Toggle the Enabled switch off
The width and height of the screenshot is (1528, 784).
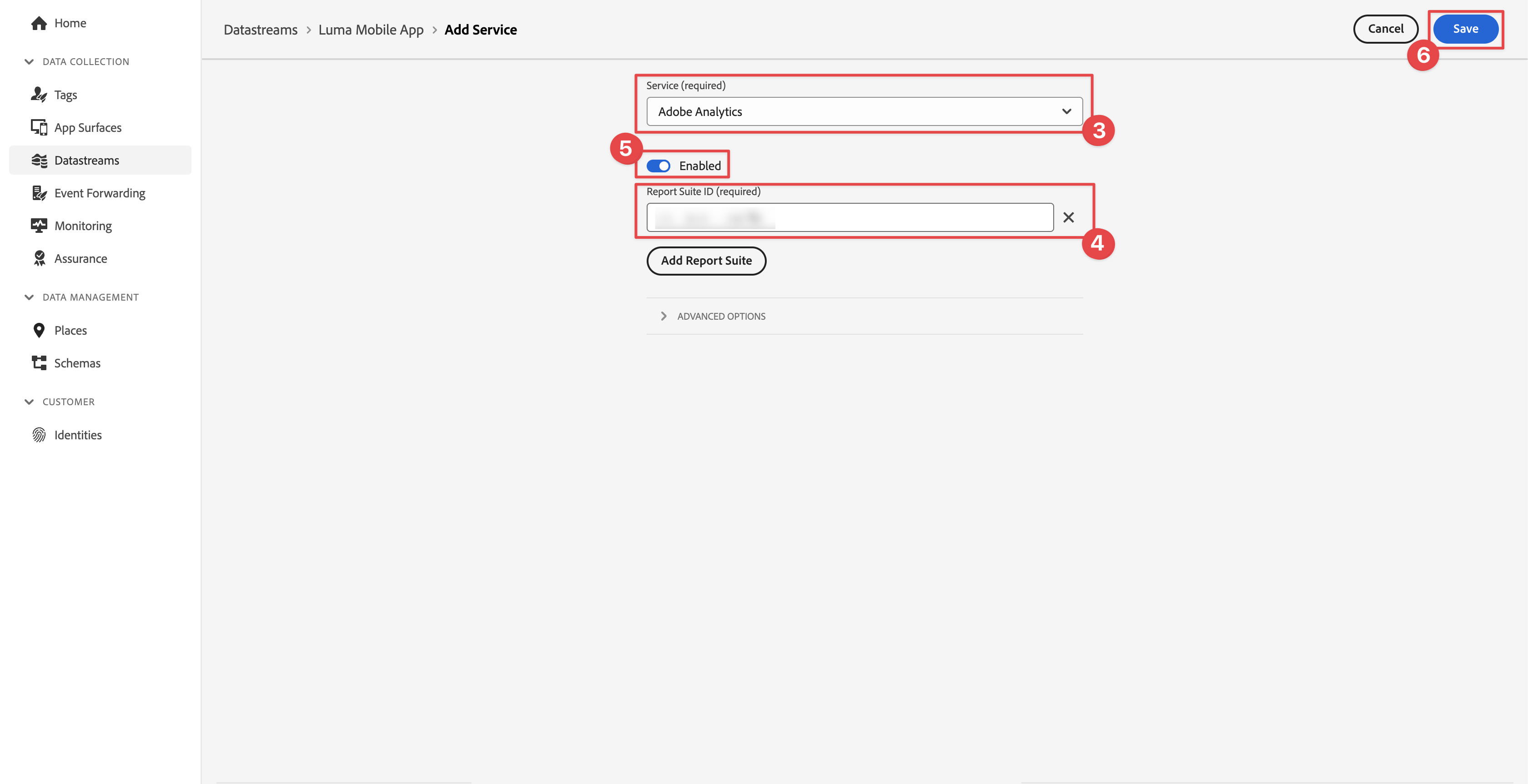[658, 166]
